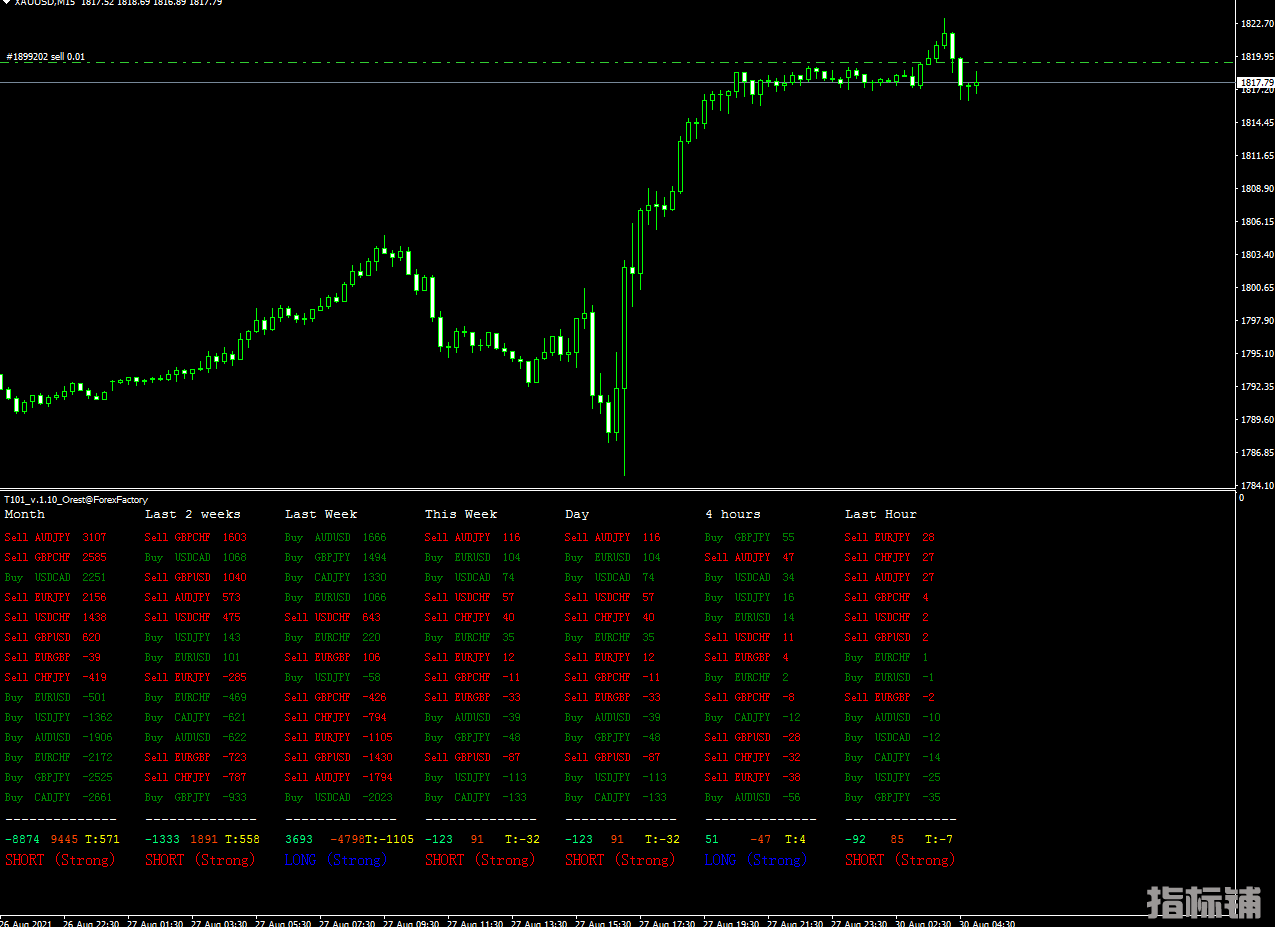Click the This Week column header
The image size is (1275, 927).
click(461, 514)
